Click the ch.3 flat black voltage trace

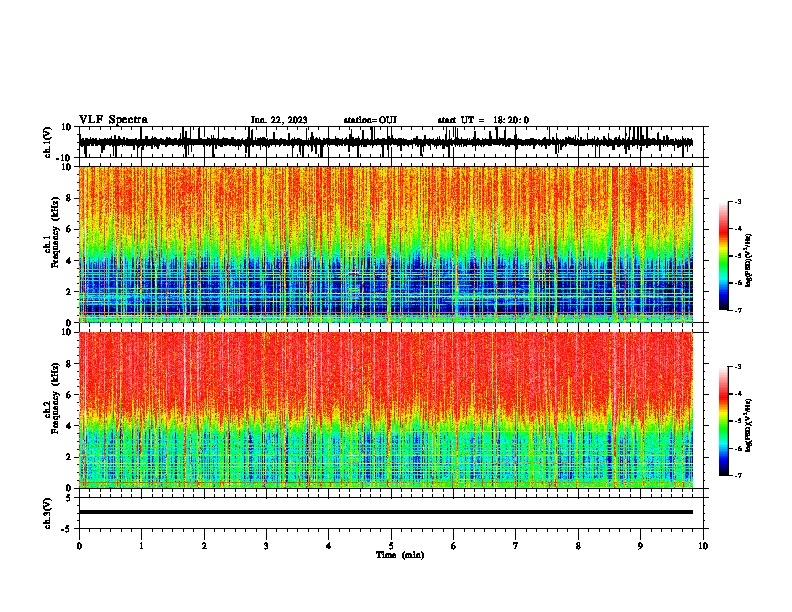(386, 512)
